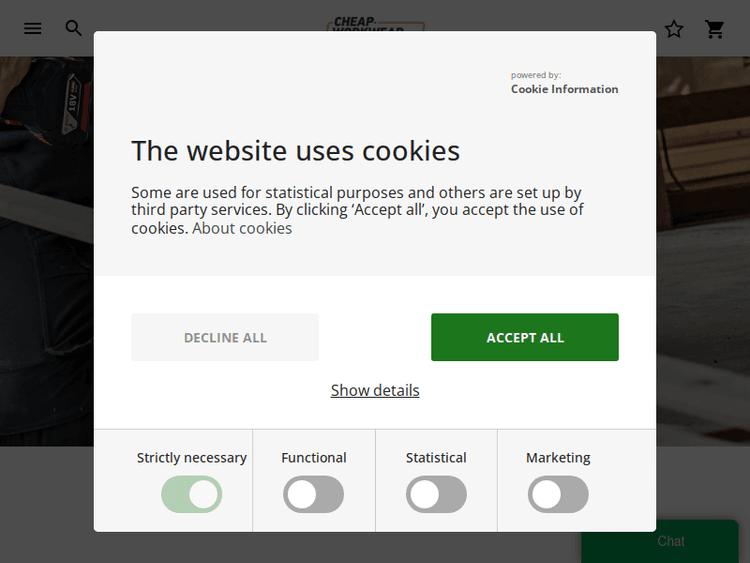Expand Show details
Viewport: 750px width, 563px height.
(375, 390)
